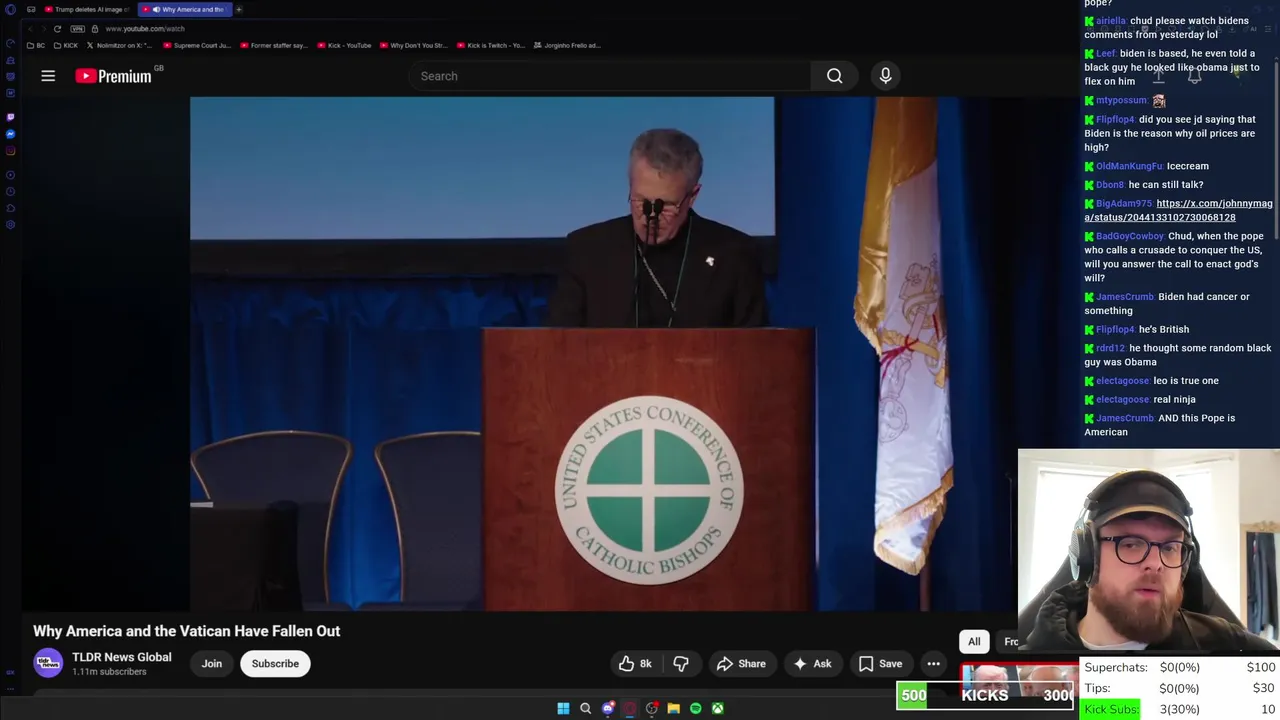Reload the page in browser toolbar
The height and width of the screenshot is (720, 1280).
click(57, 29)
